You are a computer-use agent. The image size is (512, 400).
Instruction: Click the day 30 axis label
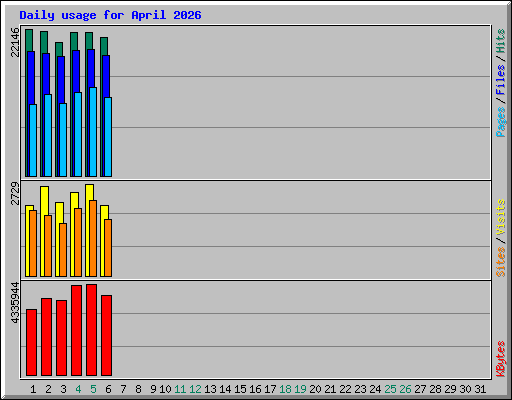point(465,389)
